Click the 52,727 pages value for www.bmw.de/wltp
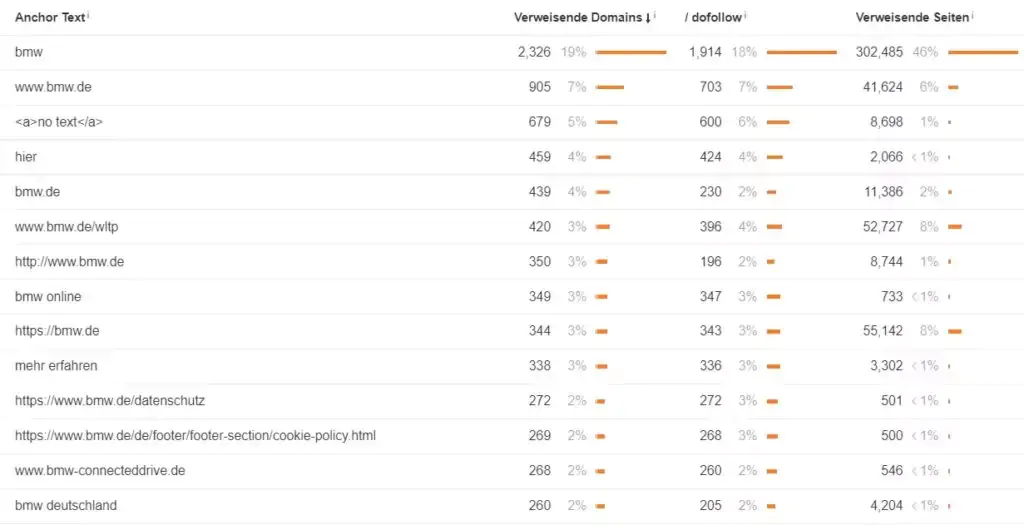 click(882, 227)
